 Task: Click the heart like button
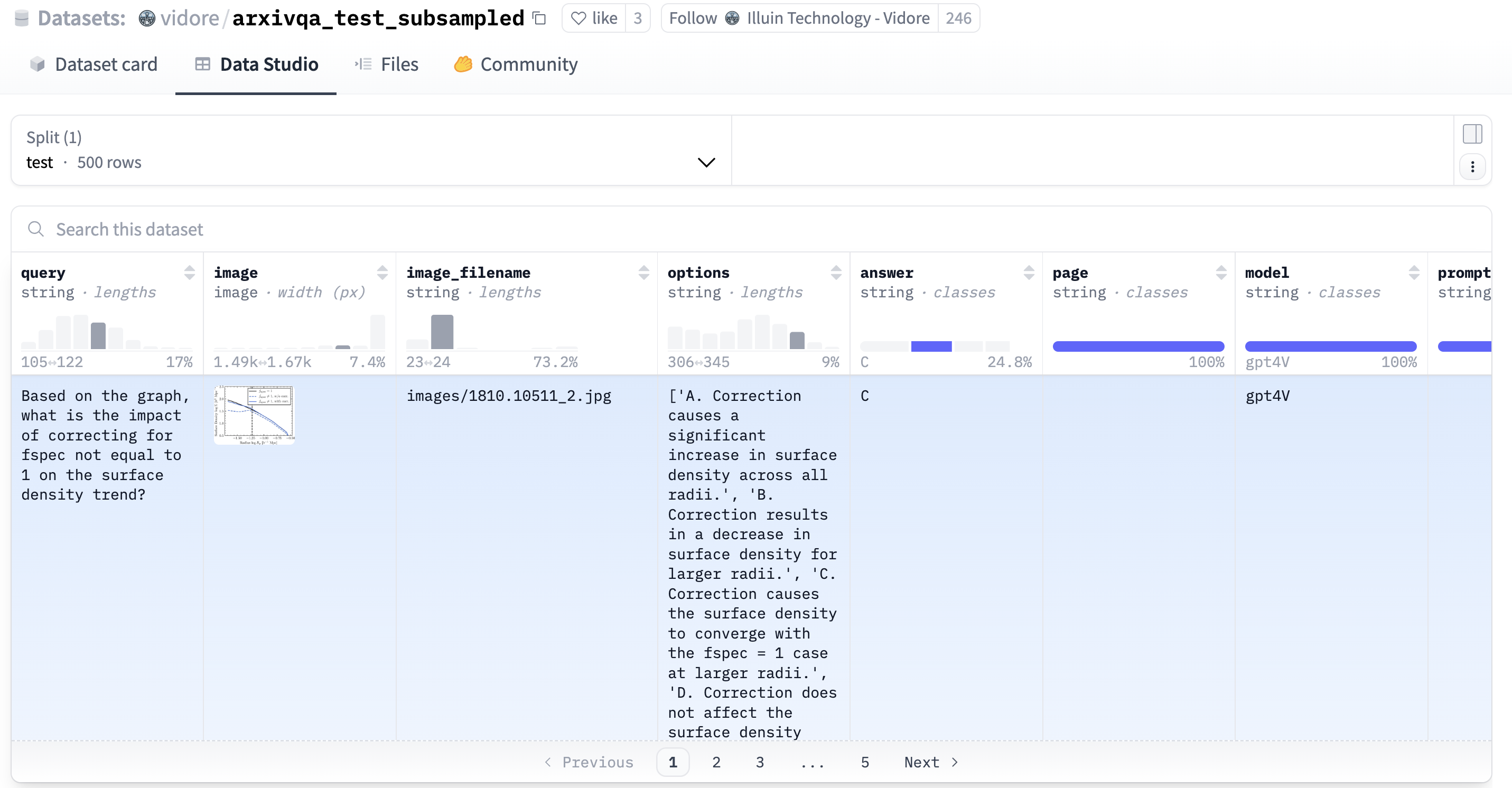[x=594, y=18]
